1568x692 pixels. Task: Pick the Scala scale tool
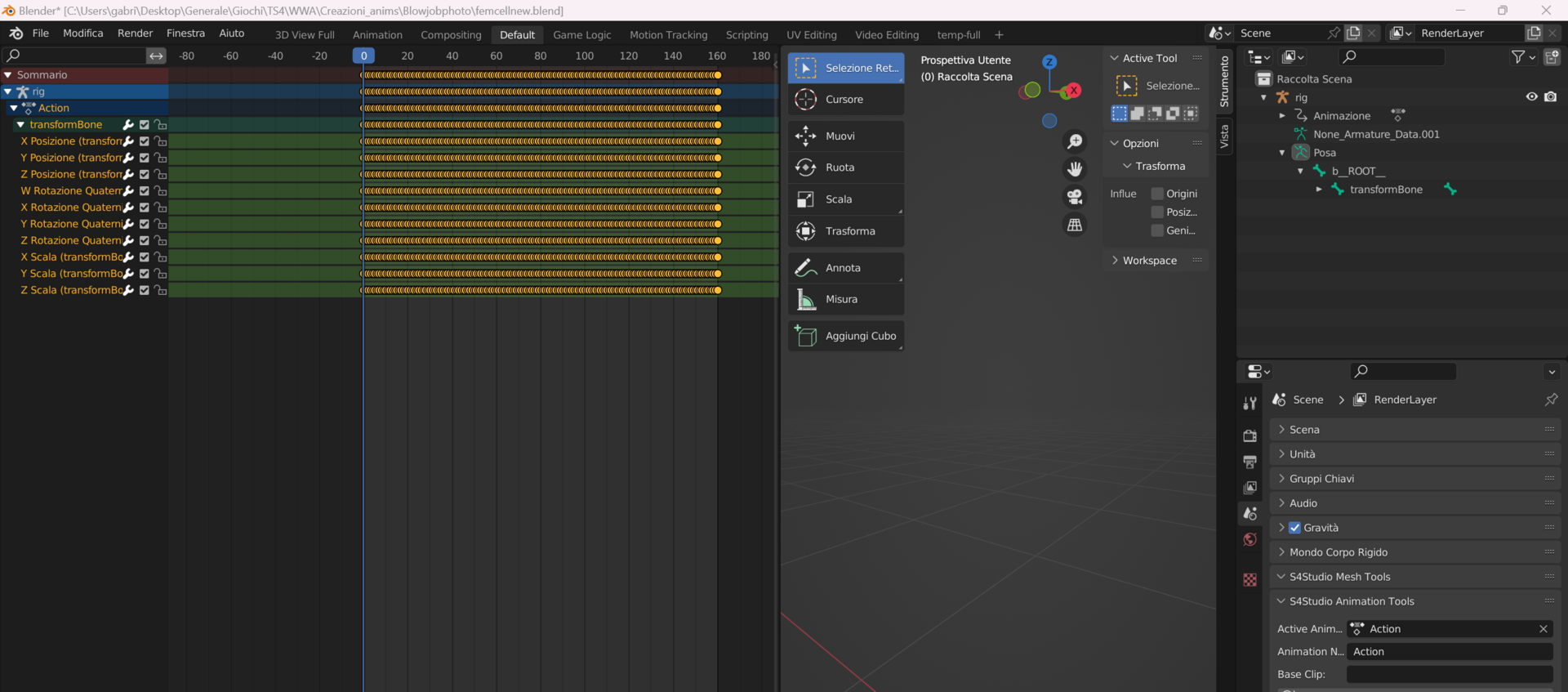845,199
